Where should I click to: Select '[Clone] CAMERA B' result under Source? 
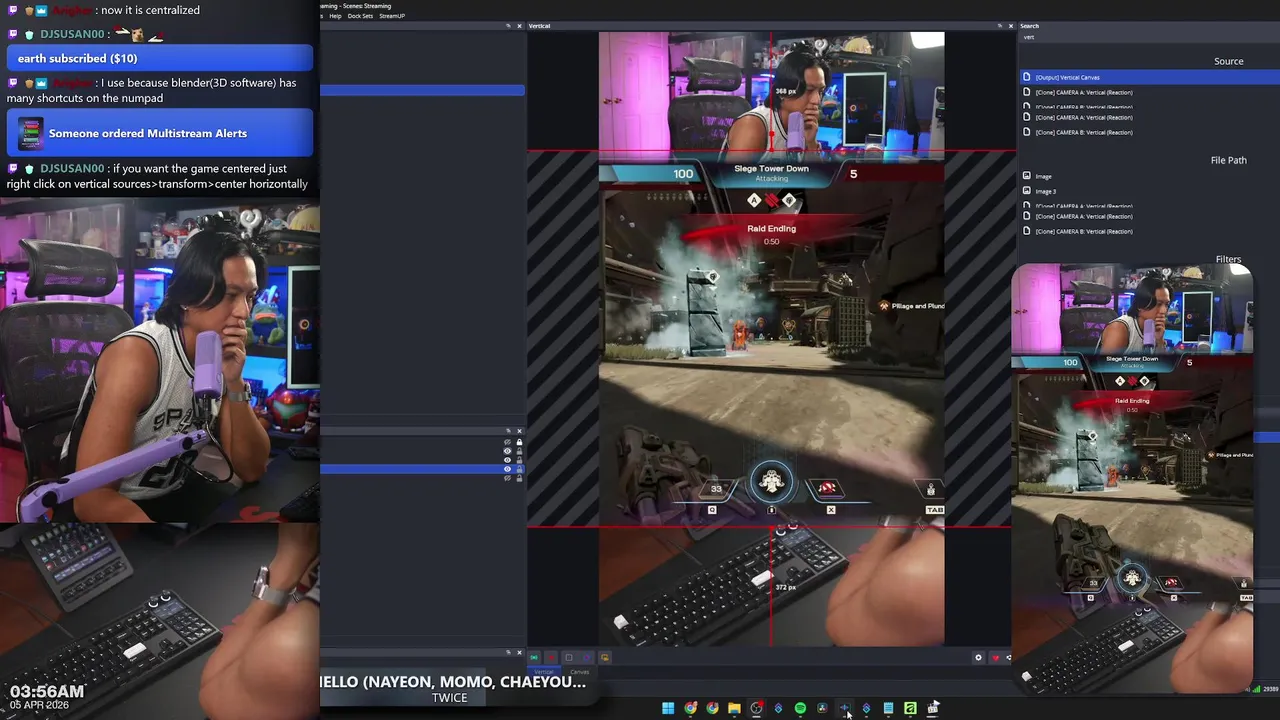click(x=1084, y=132)
